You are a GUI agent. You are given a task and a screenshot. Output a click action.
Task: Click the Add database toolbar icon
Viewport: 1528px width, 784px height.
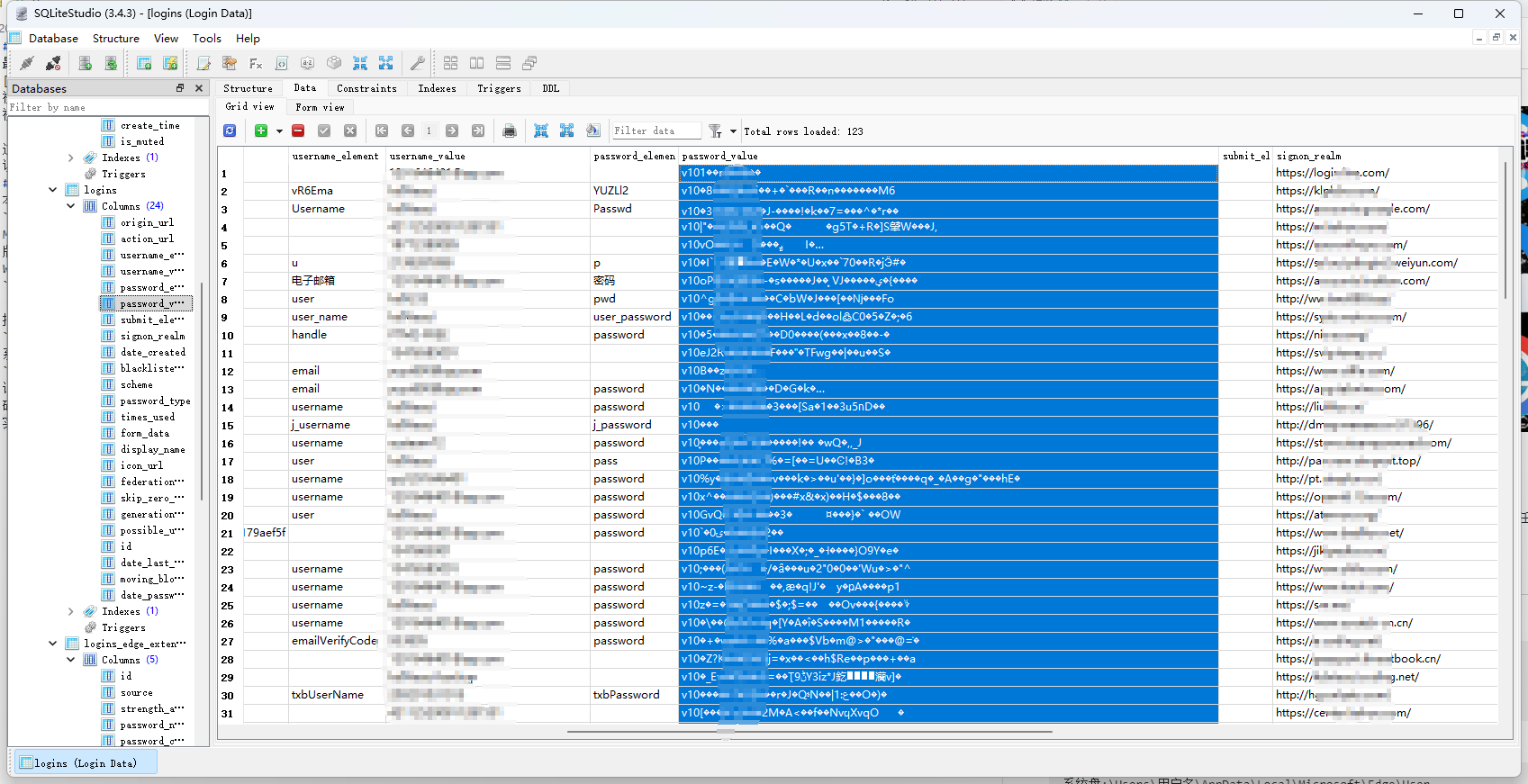pyautogui.click(x=85, y=63)
